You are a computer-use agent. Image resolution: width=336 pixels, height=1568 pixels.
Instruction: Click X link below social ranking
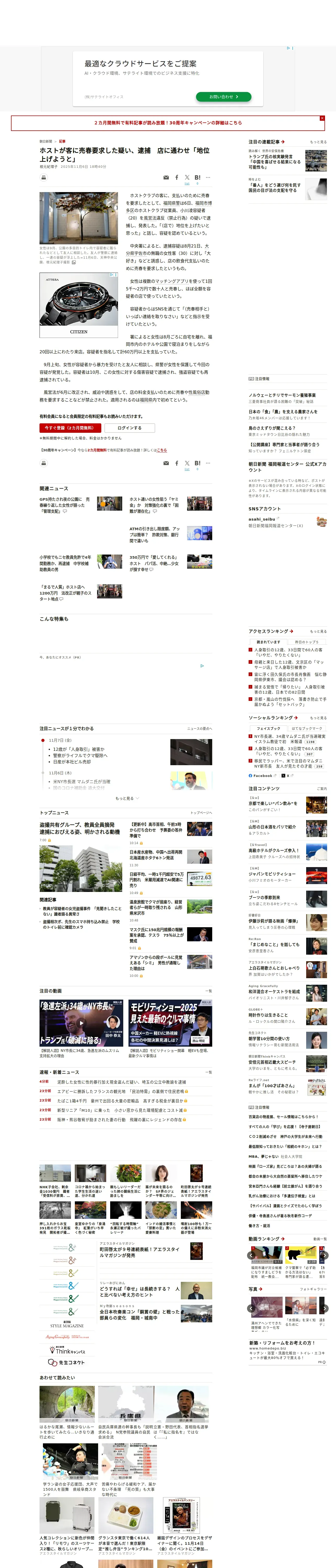pos(286,776)
